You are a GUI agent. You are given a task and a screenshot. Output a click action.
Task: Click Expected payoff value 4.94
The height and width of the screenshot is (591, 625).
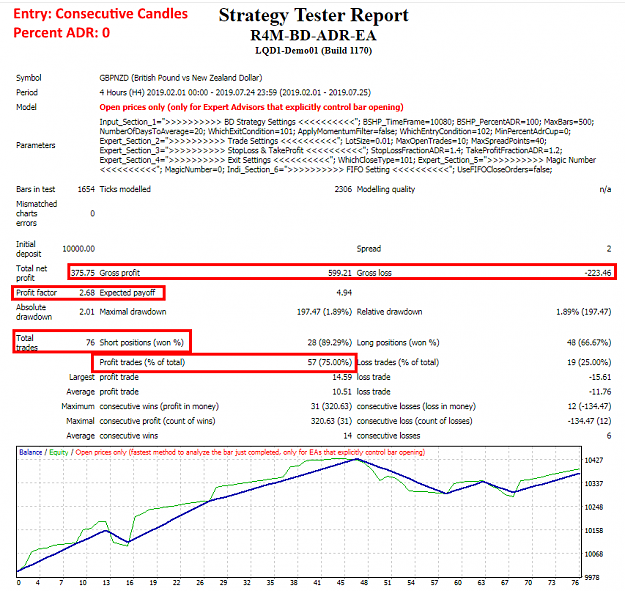coord(344,293)
